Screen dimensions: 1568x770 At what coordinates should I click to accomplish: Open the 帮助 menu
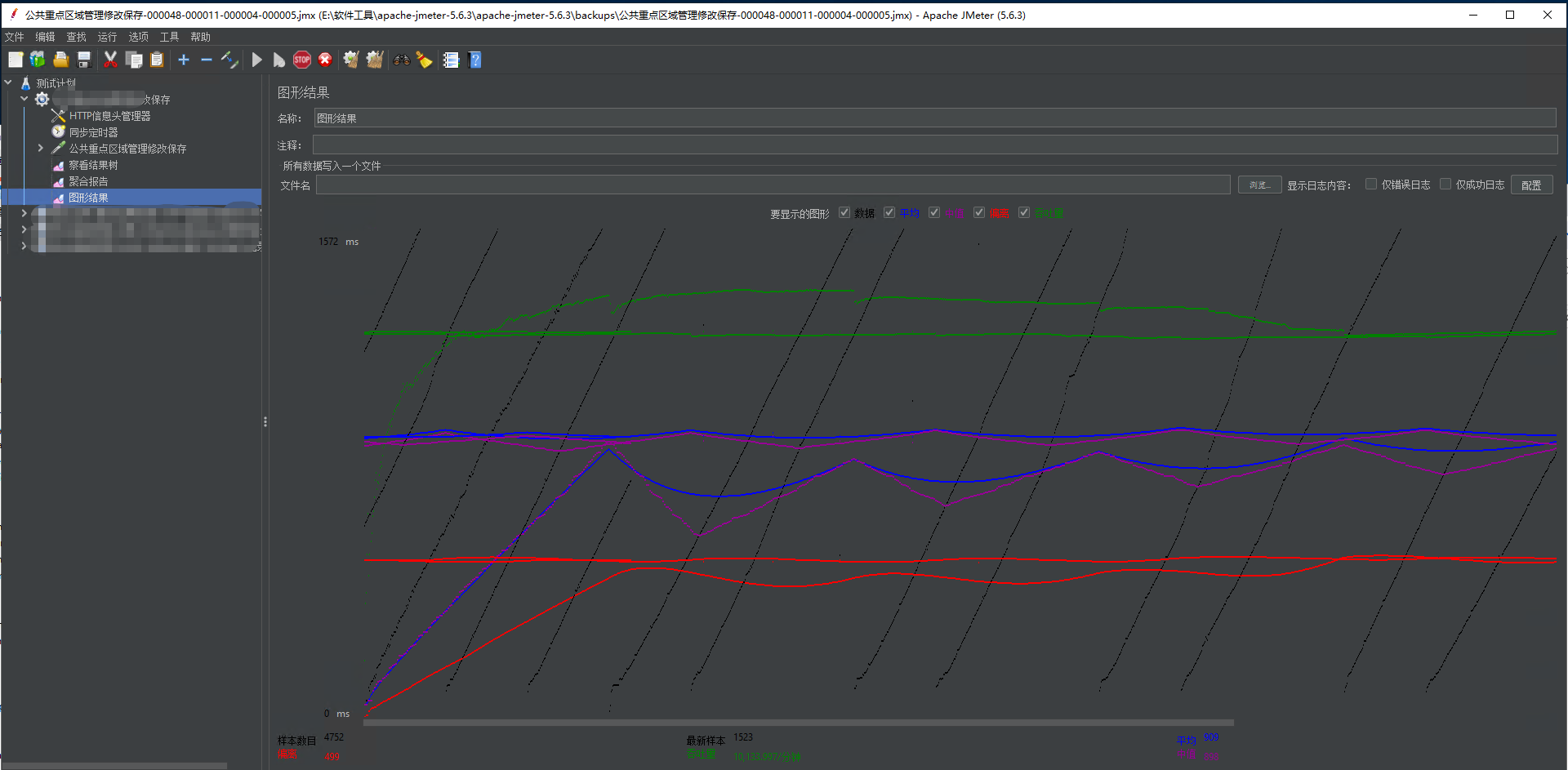click(x=200, y=37)
